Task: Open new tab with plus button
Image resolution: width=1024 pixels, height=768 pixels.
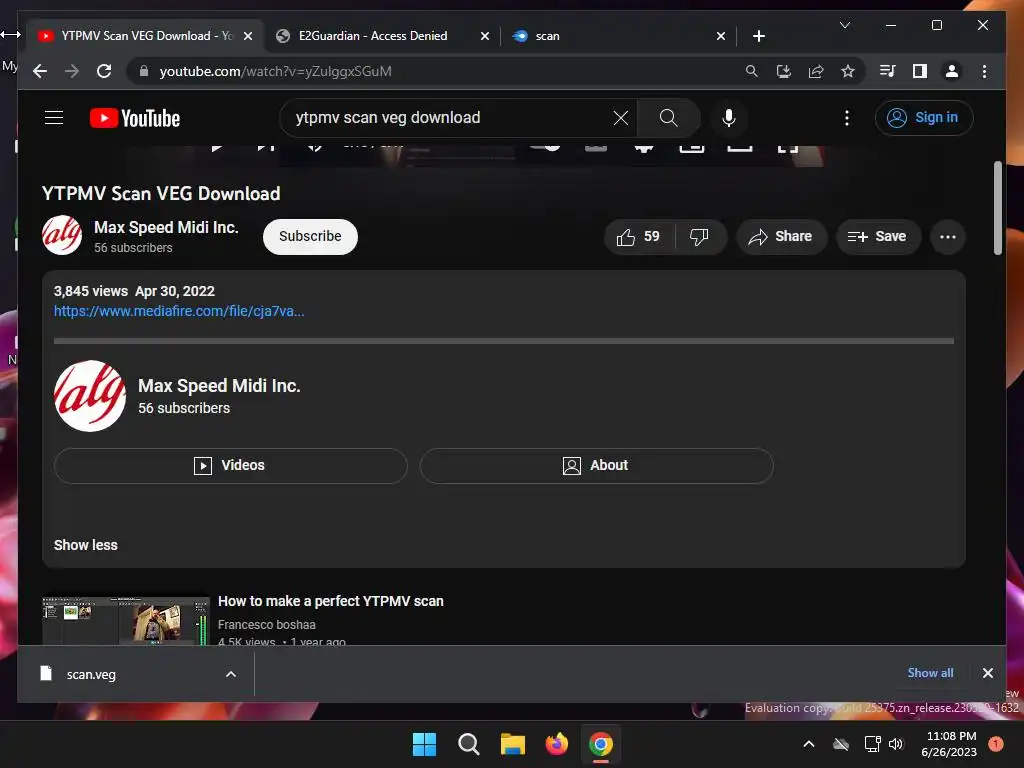Action: [758, 36]
